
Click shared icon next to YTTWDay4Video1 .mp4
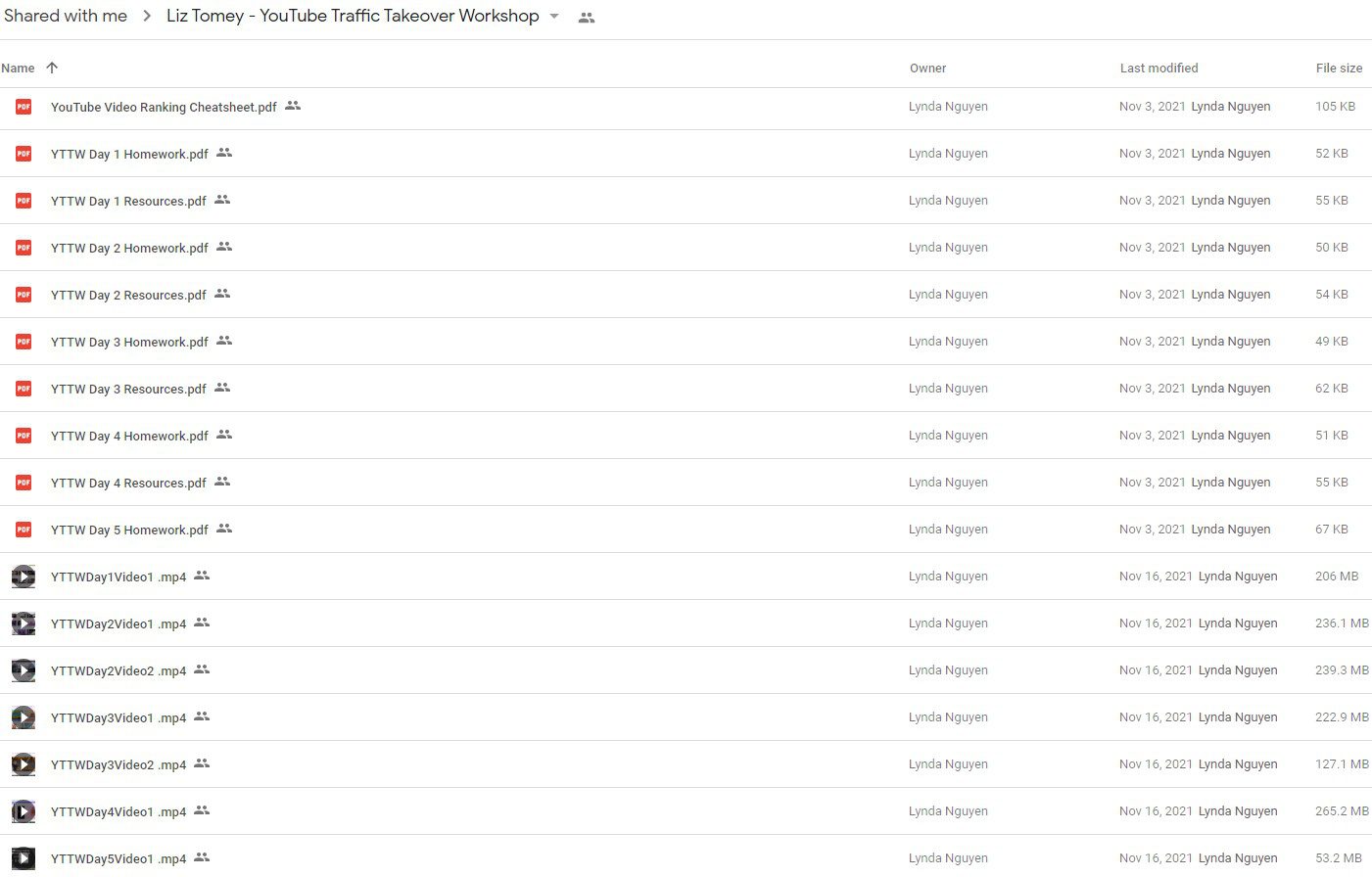(x=202, y=810)
